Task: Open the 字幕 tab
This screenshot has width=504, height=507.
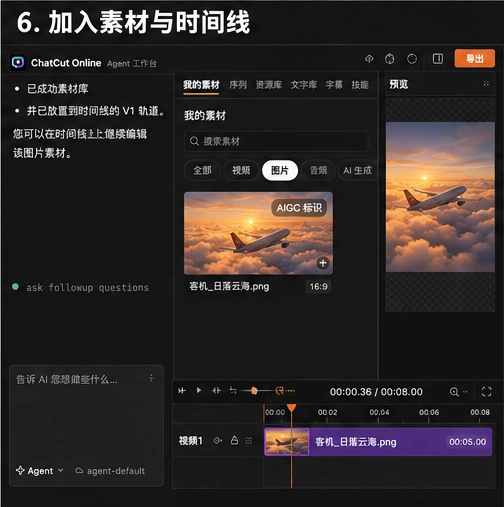Action: (334, 85)
